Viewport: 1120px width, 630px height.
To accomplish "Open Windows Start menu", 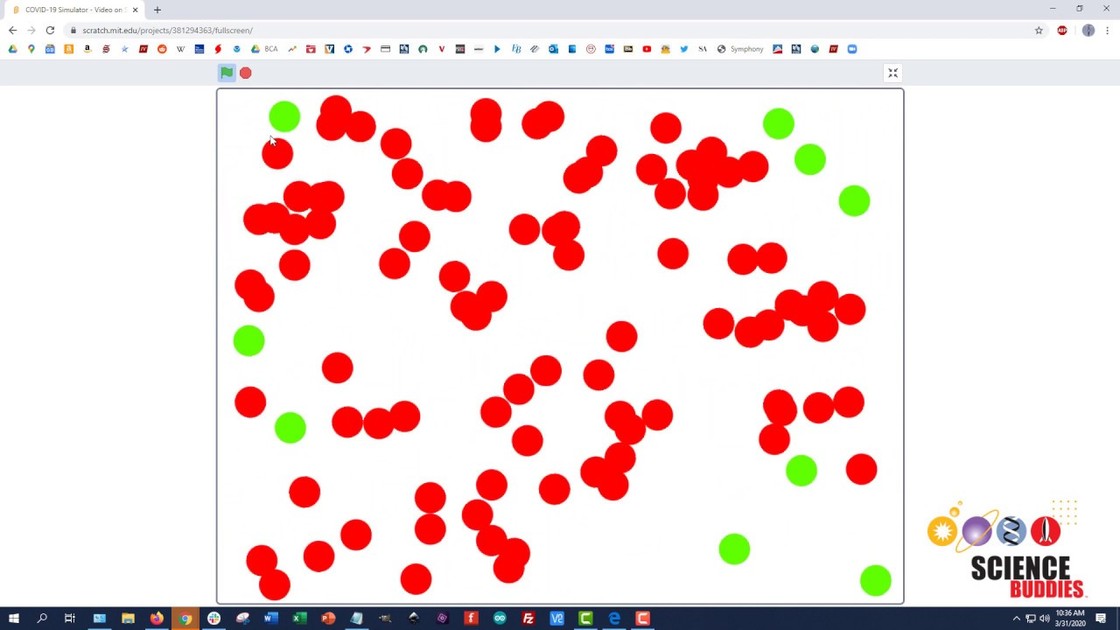I will [x=14, y=619].
